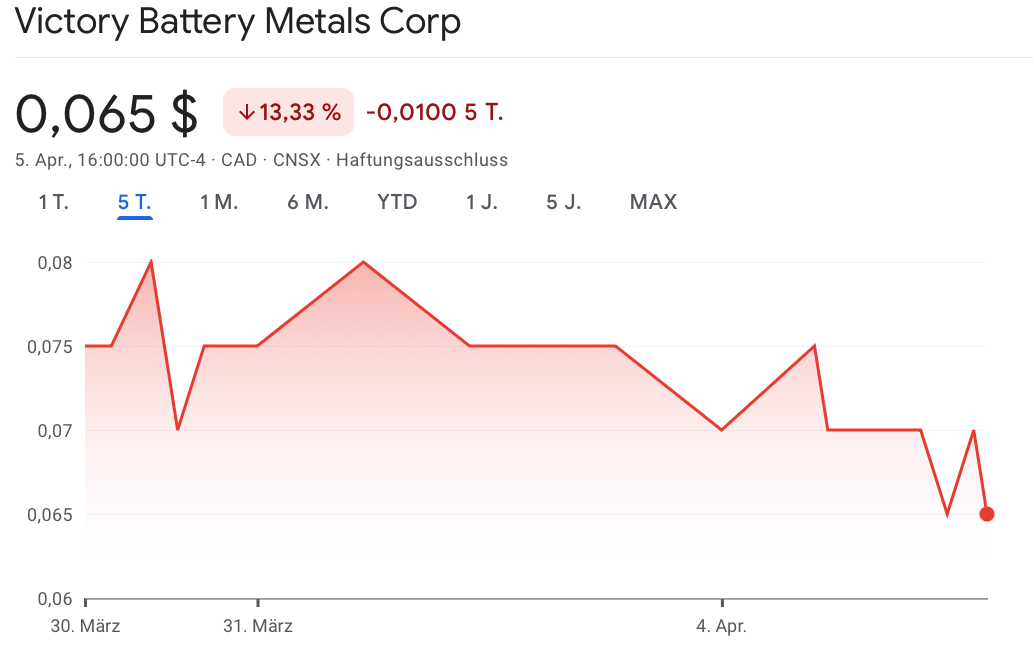The width and height of the screenshot is (1033, 651).
Task: Click the red endpoint dot on chart
Action: pos(987,514)
